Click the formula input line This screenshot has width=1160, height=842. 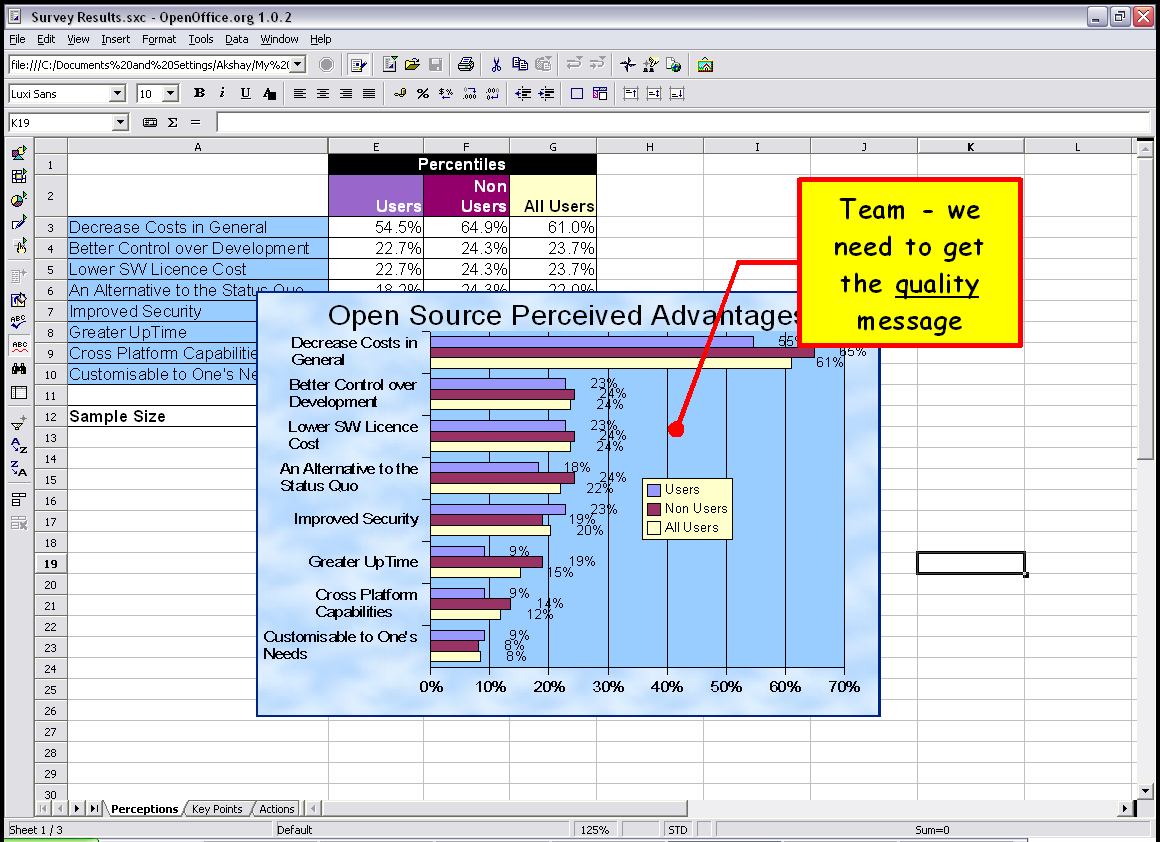click(x=680, y=122)
